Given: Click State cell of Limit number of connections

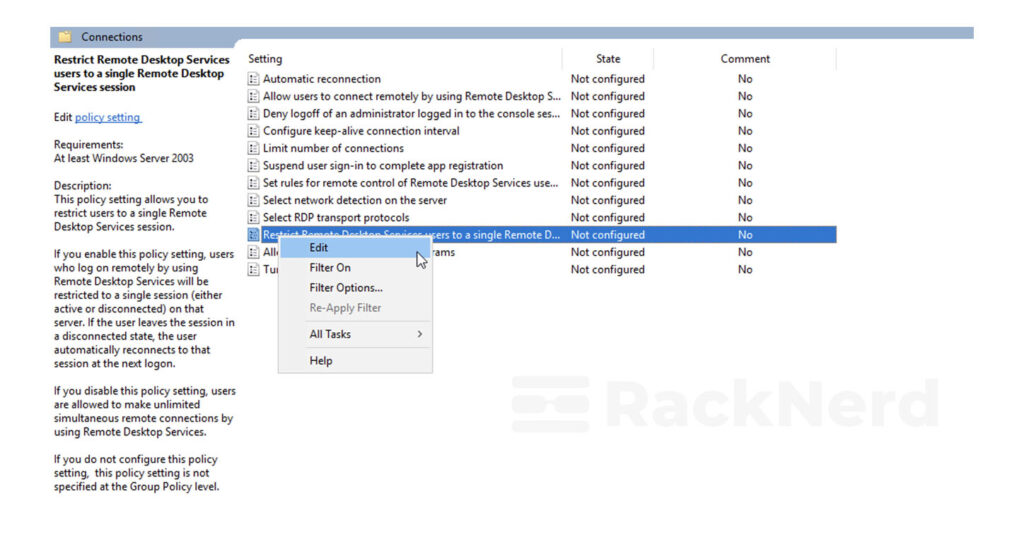Looking at the screenshot, I should (608, 148).
